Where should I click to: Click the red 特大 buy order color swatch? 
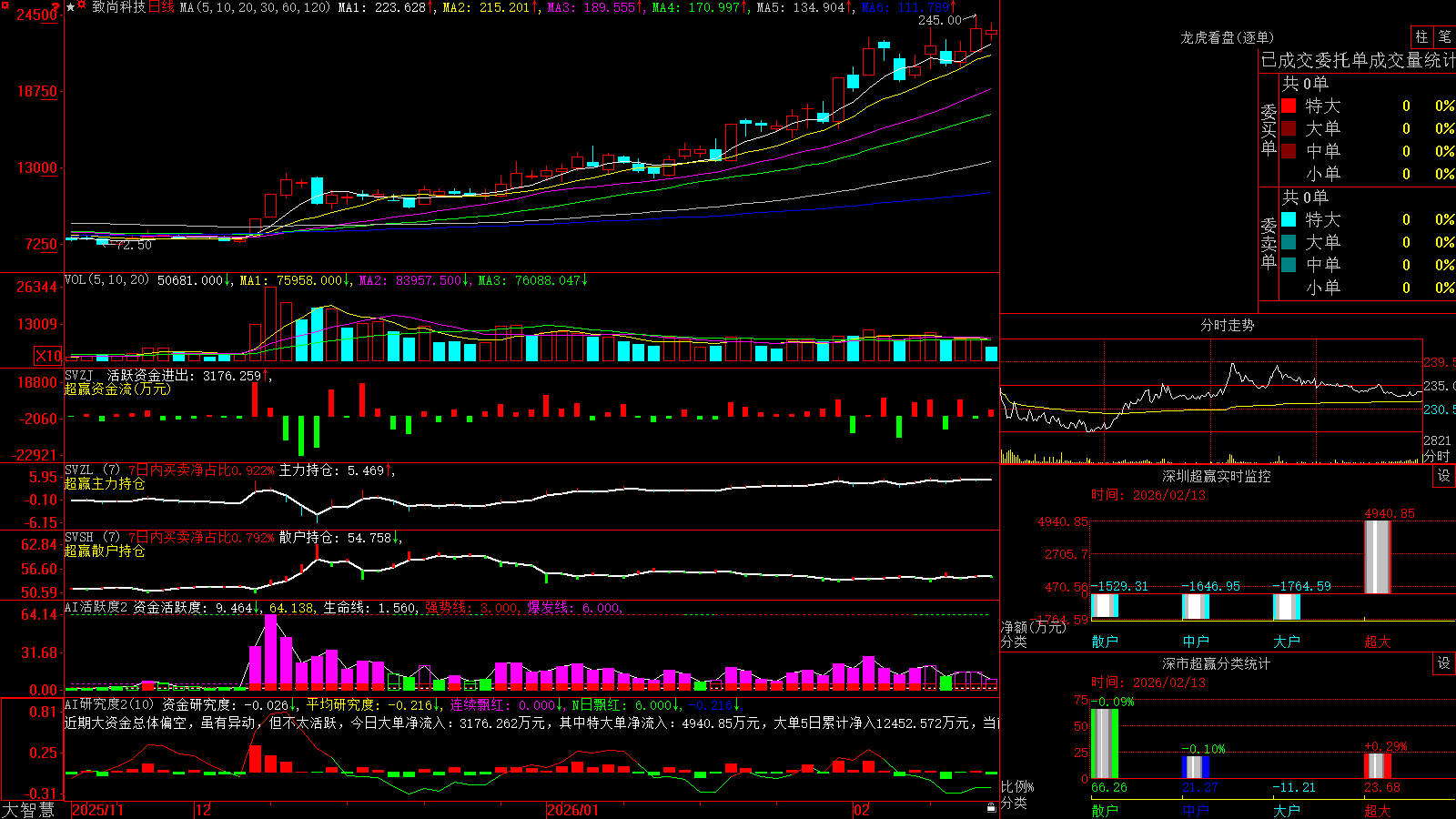point(1289,106)
